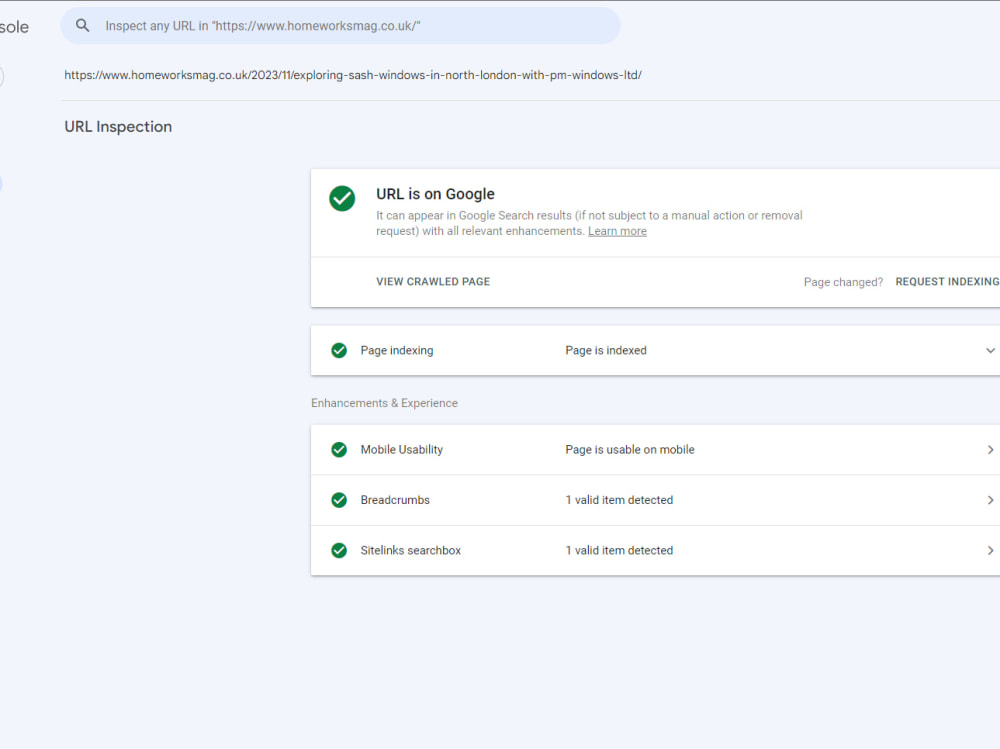Click the large green URL is on Google checkmark
1000x749 pixels.
[x=342, y=198]
